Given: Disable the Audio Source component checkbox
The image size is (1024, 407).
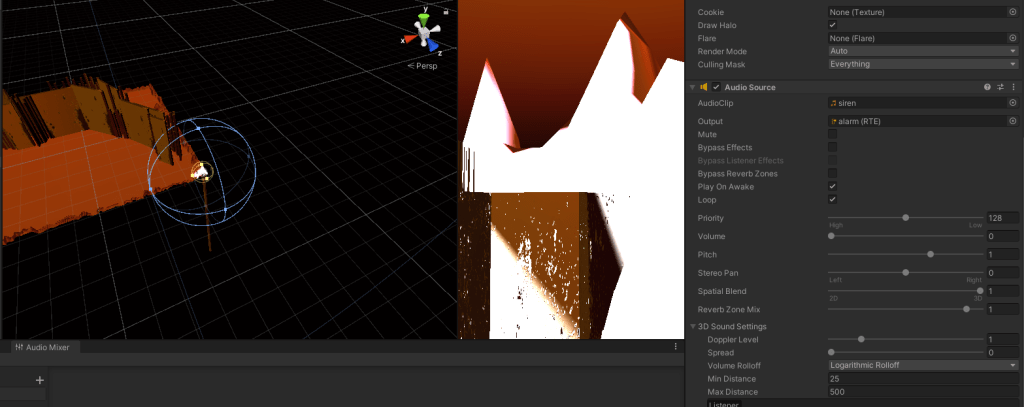Looking at the screenshot, I should point(716,87).
